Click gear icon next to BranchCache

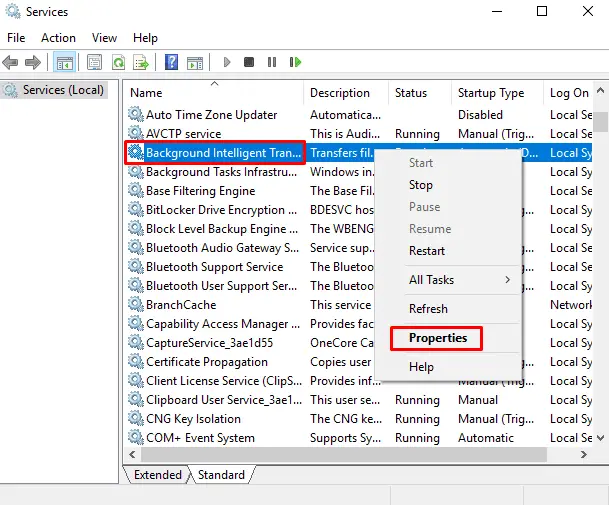[x=136, y=304]
